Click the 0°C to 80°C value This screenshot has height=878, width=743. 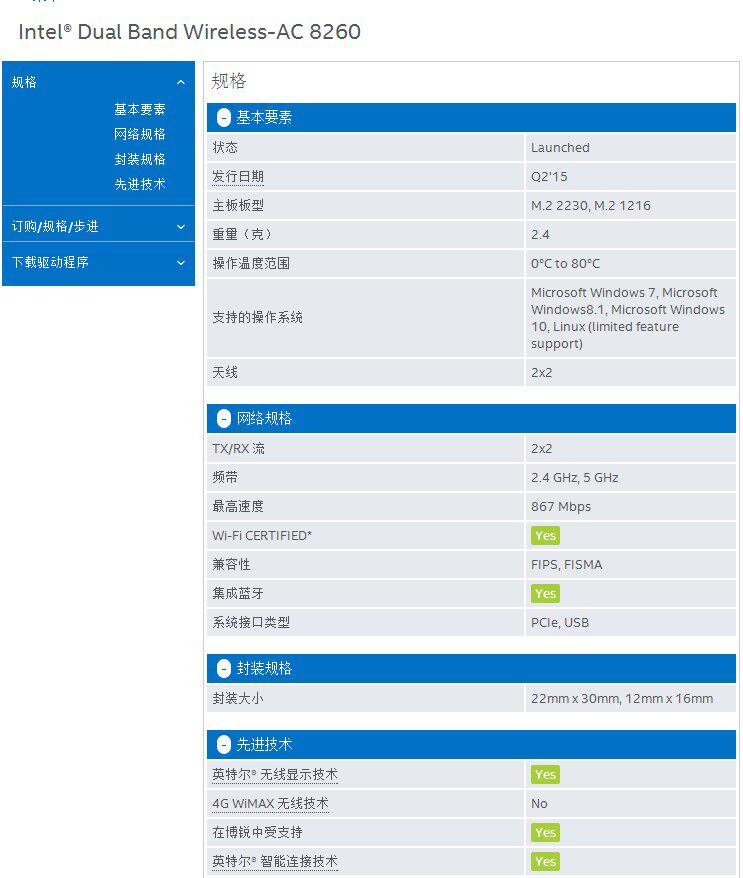point(566,264)
